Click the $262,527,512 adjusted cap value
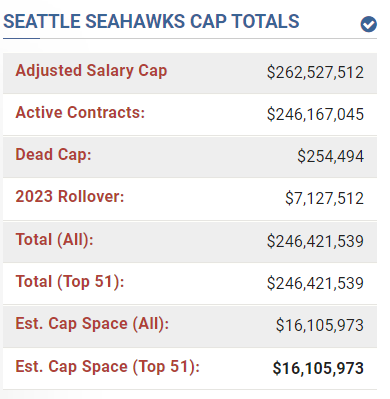 pos(315,72)
